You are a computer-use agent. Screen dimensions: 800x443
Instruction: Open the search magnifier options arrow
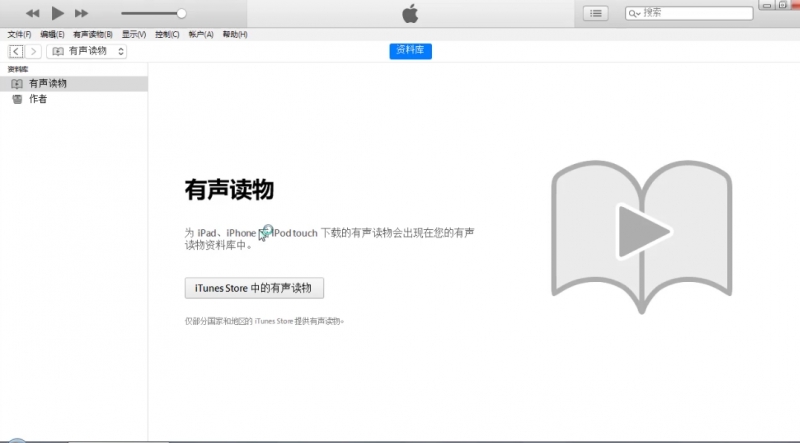point(634,14)
